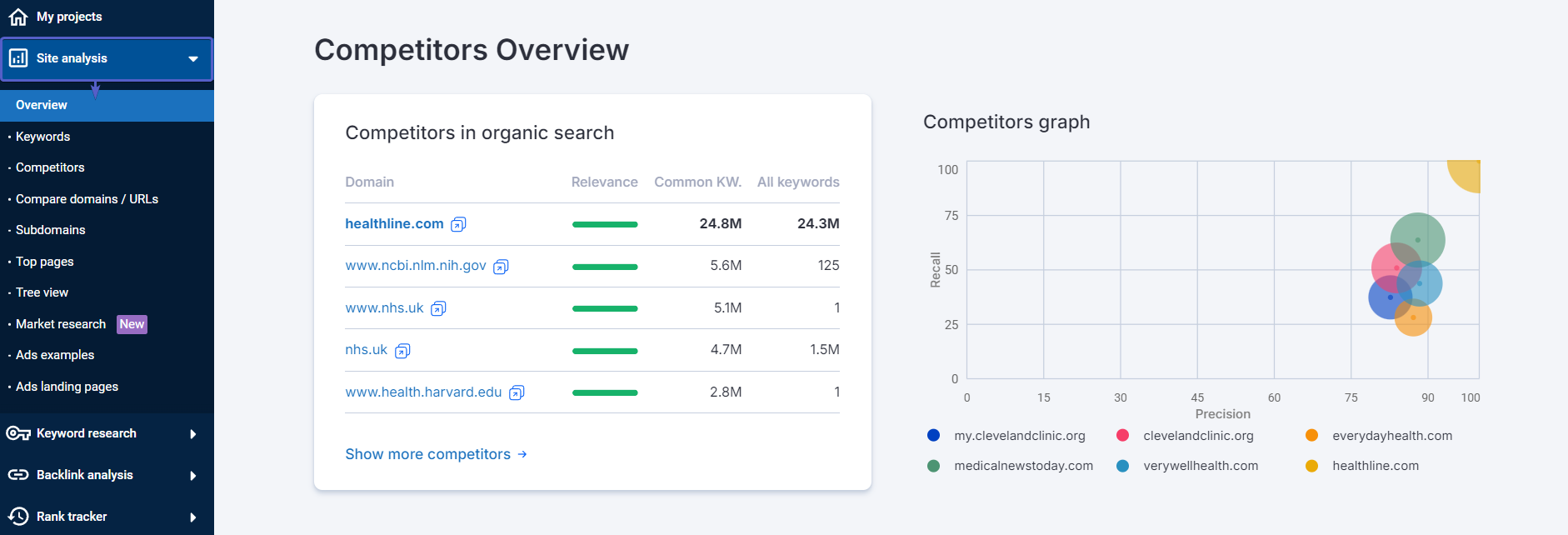Screen dimensions: 1568x535
Task: Open the nhs.uk domain link
Action: point(366,350)
